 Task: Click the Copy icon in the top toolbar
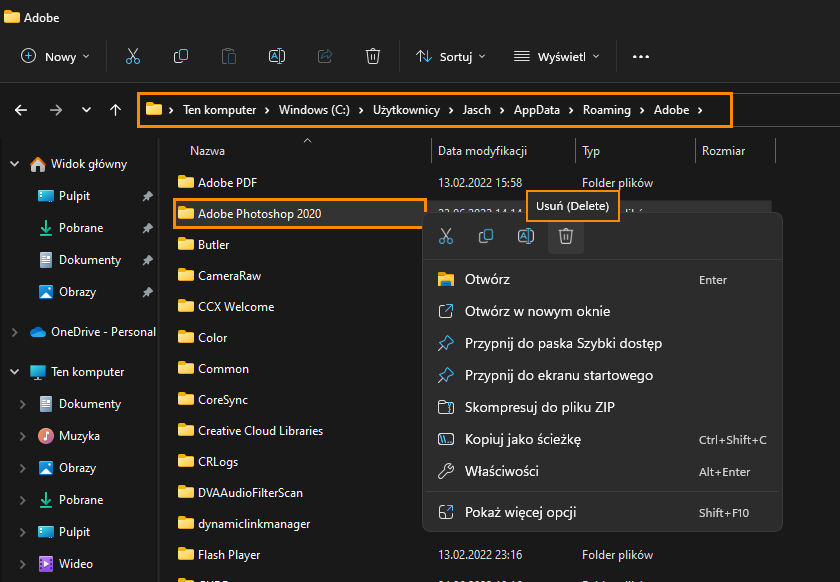pyautogui.click(x=181, y=56)
